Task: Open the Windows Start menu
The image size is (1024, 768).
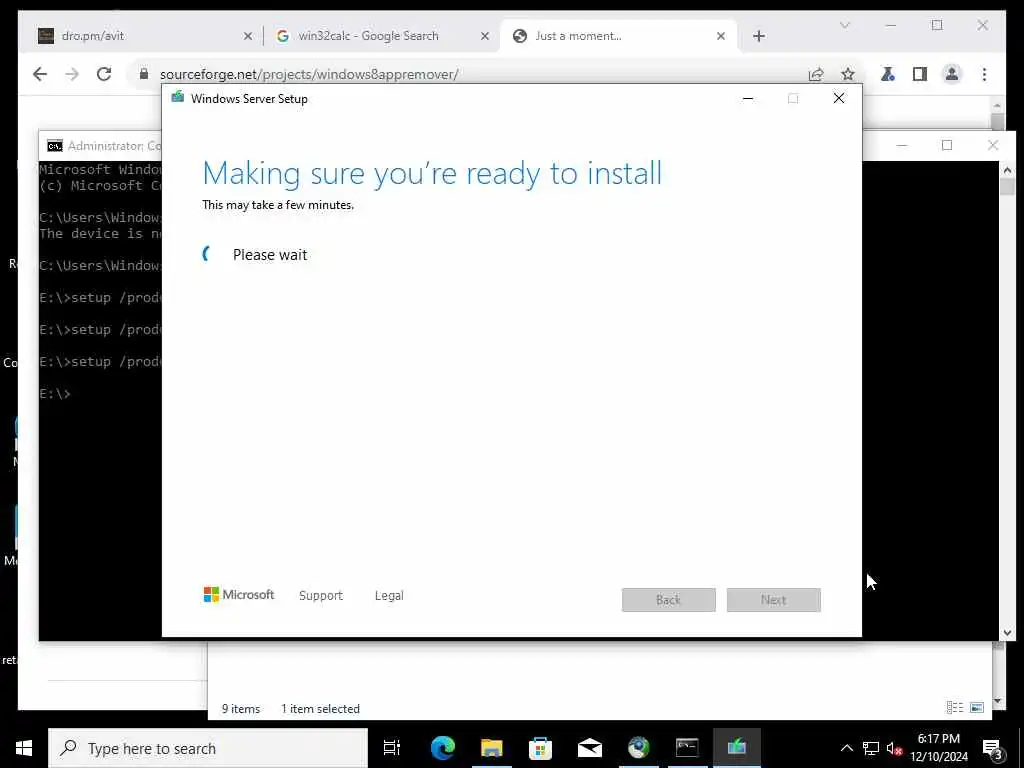Action: [x=24, y=748]
